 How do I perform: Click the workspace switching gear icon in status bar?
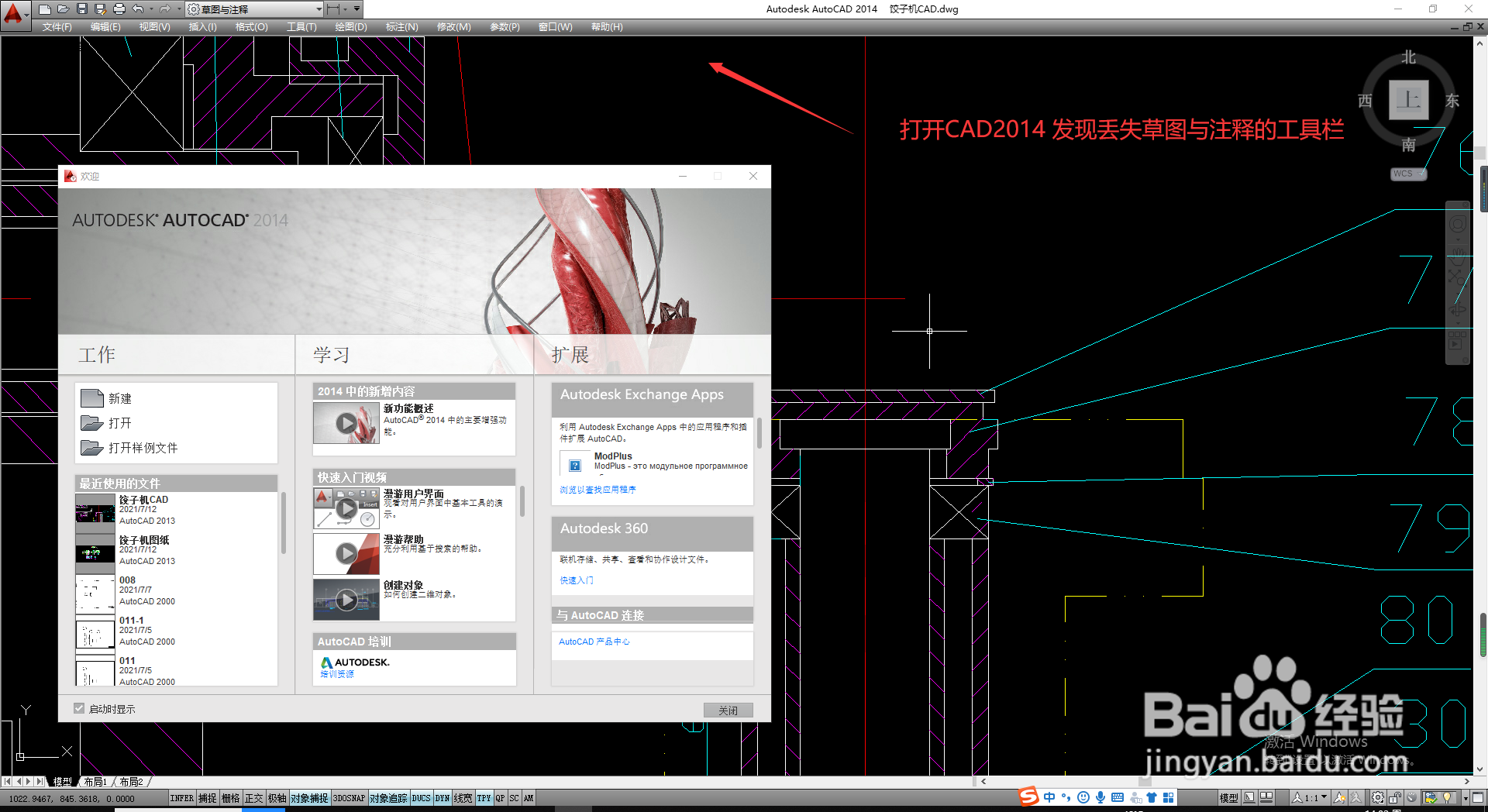1378,797
